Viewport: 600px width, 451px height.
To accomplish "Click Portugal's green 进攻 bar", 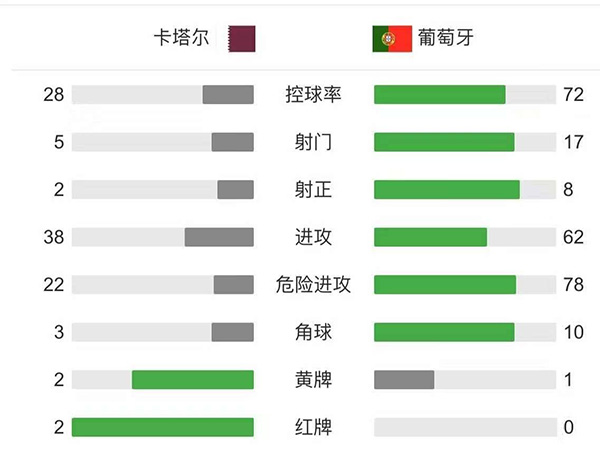I will [430, 237].
